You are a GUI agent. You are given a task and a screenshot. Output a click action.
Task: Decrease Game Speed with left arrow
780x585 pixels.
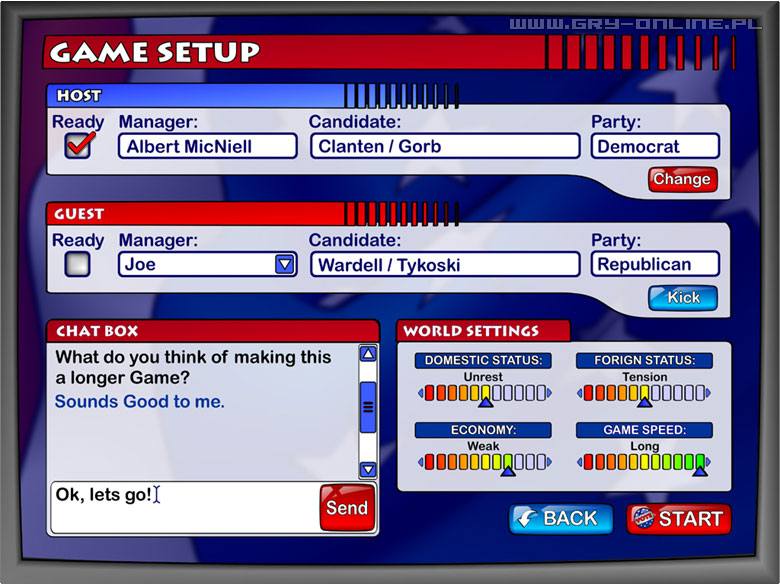pos(579,462)
